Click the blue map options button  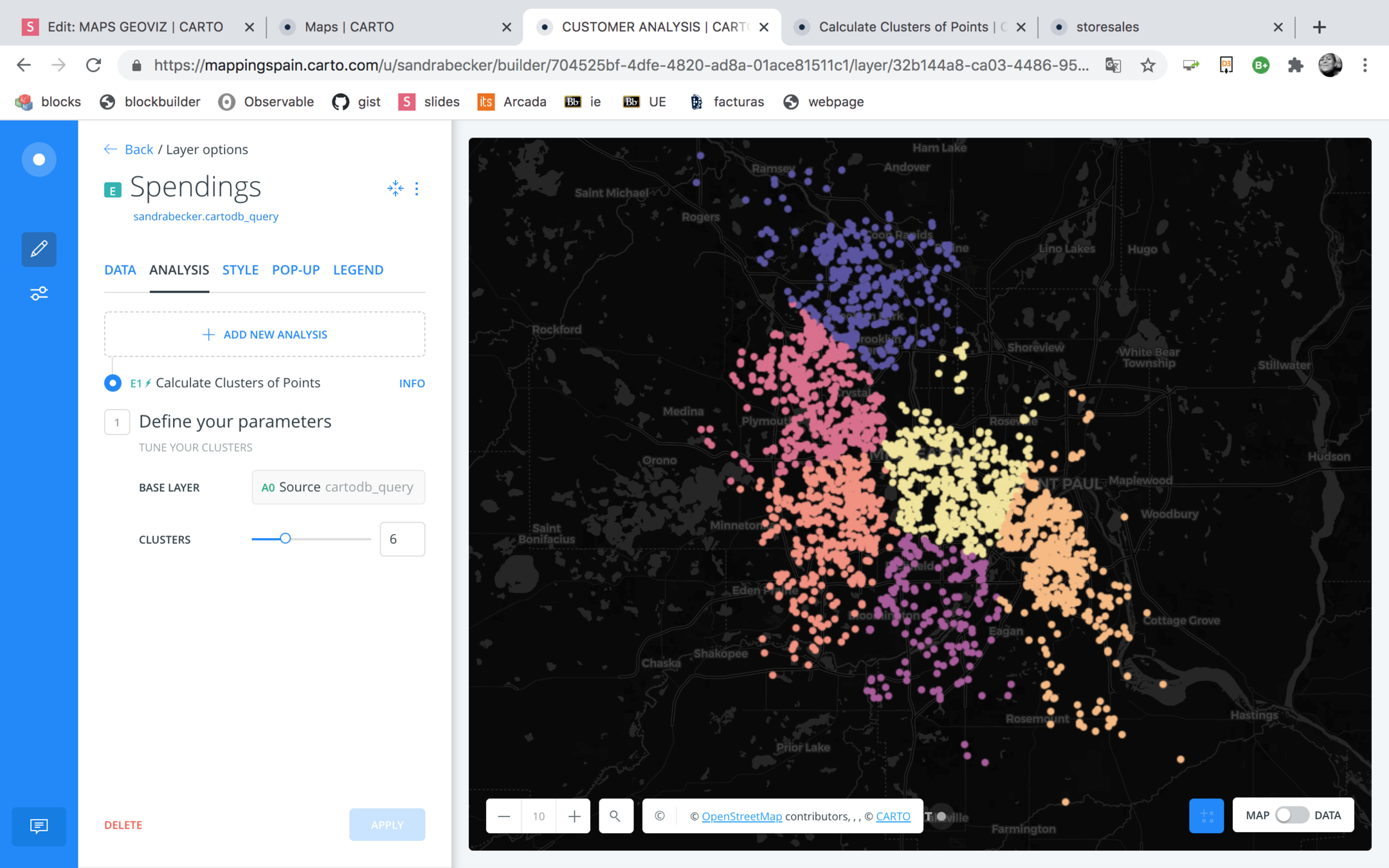pos(1206,816)
